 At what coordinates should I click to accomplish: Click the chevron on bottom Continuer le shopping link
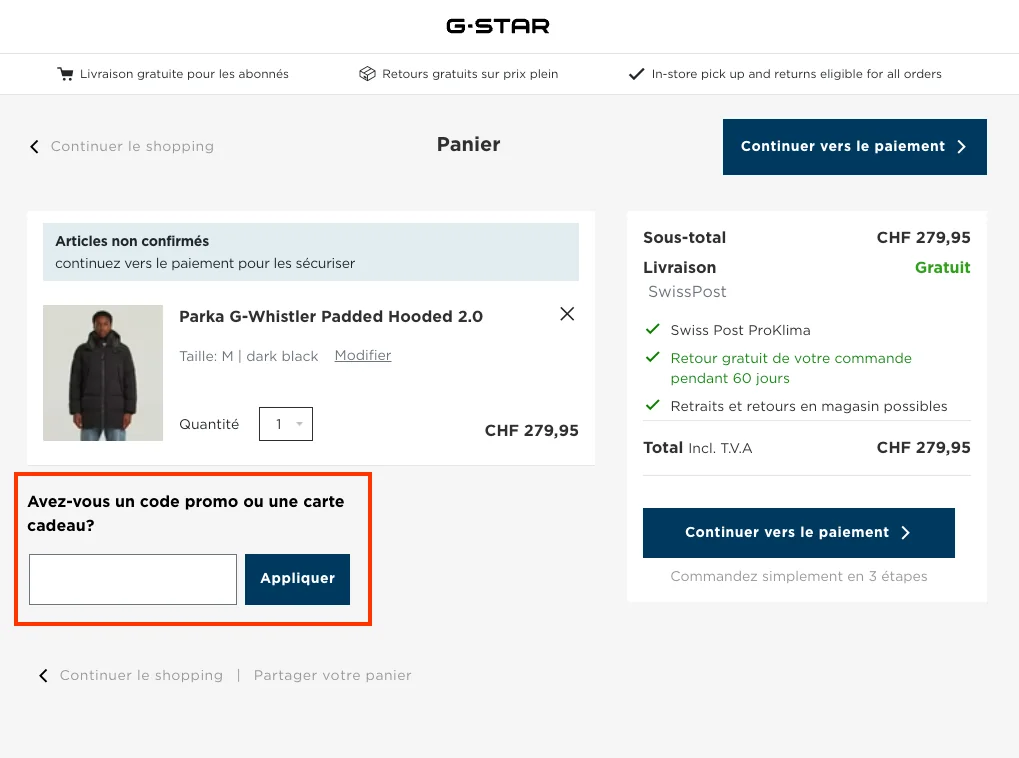point(43,675)
